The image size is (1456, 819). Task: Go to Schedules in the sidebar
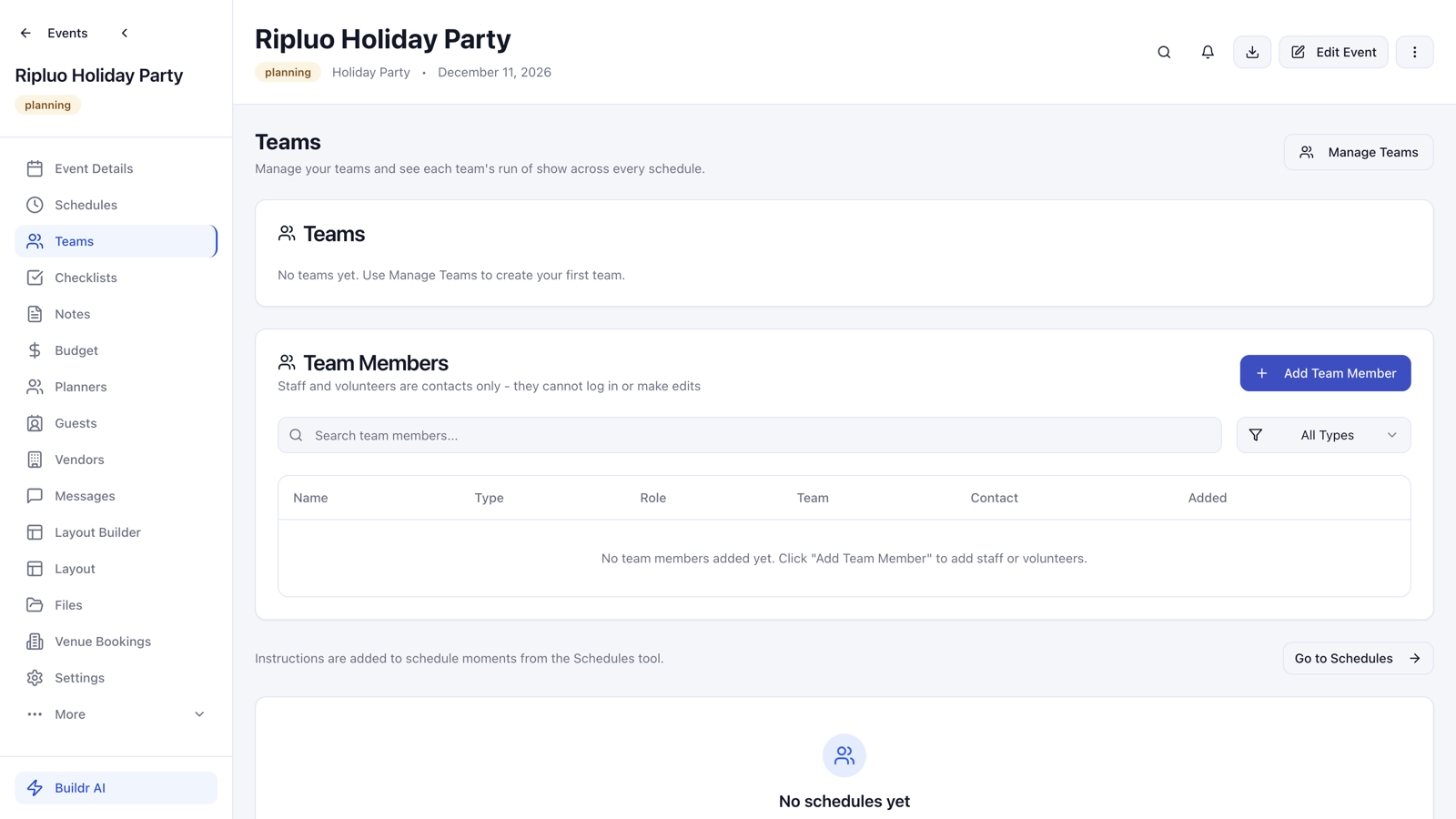coord(116,205)
